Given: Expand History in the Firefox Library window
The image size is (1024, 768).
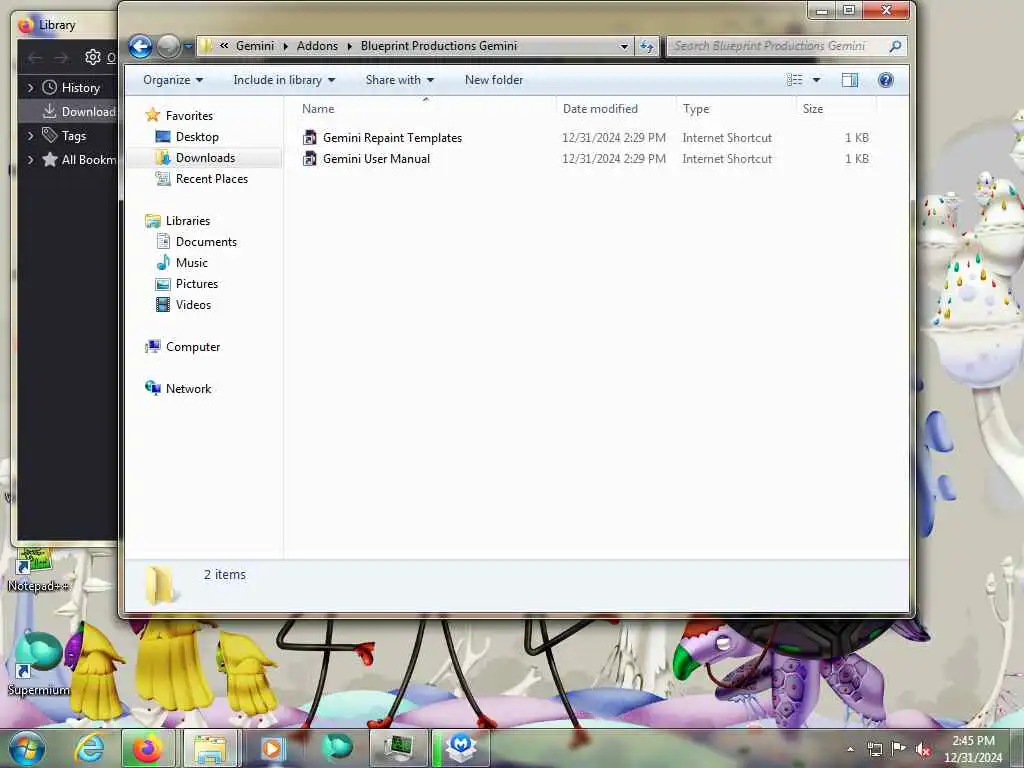Looking at the screenshot, I should tap(30, 87).
